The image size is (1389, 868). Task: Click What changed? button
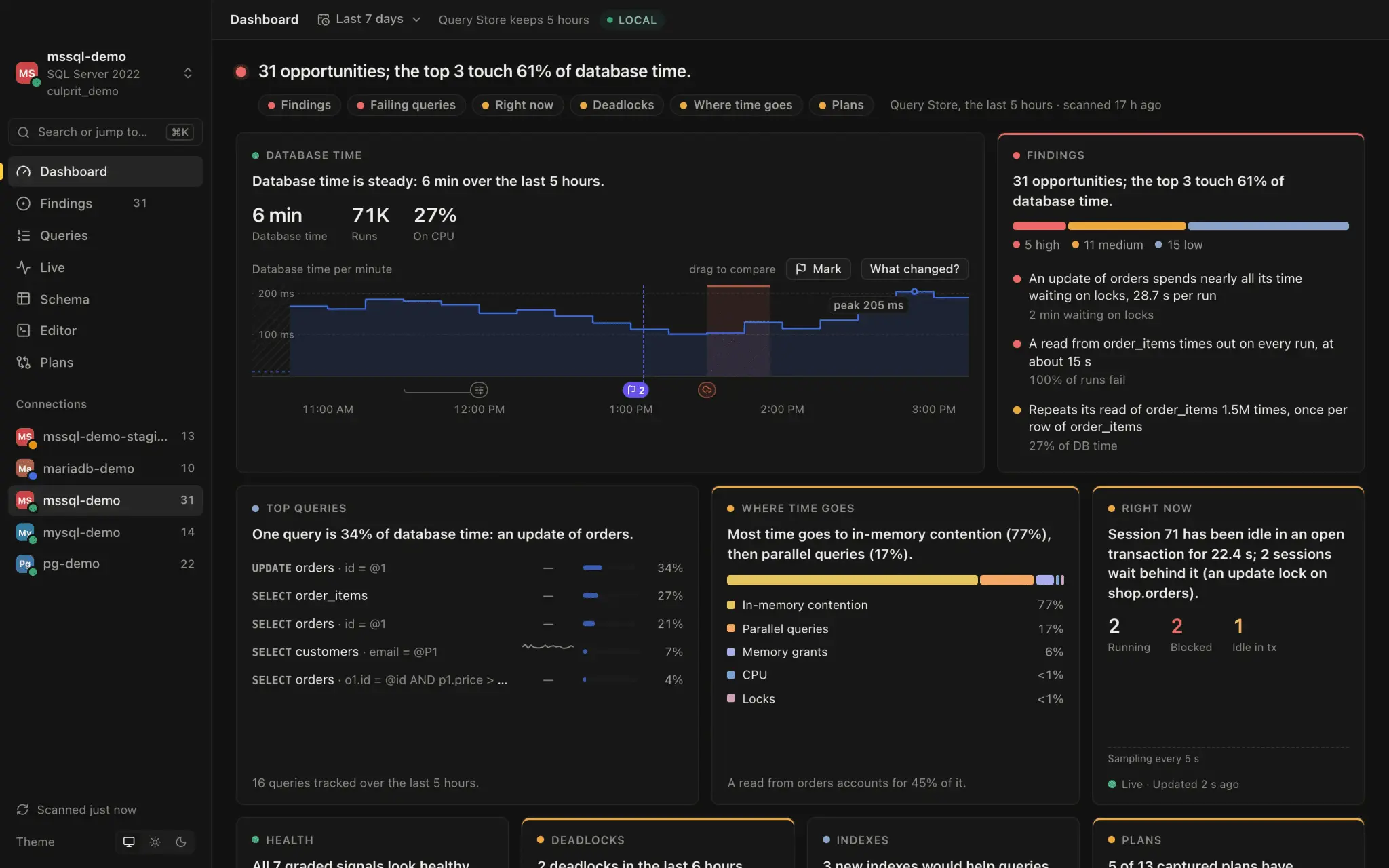click(x=914, y=269)
